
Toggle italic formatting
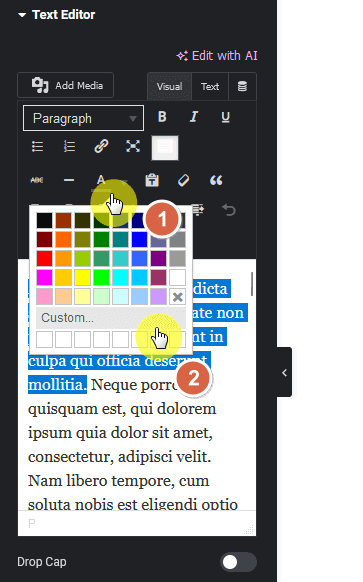[x=194, y=117]
